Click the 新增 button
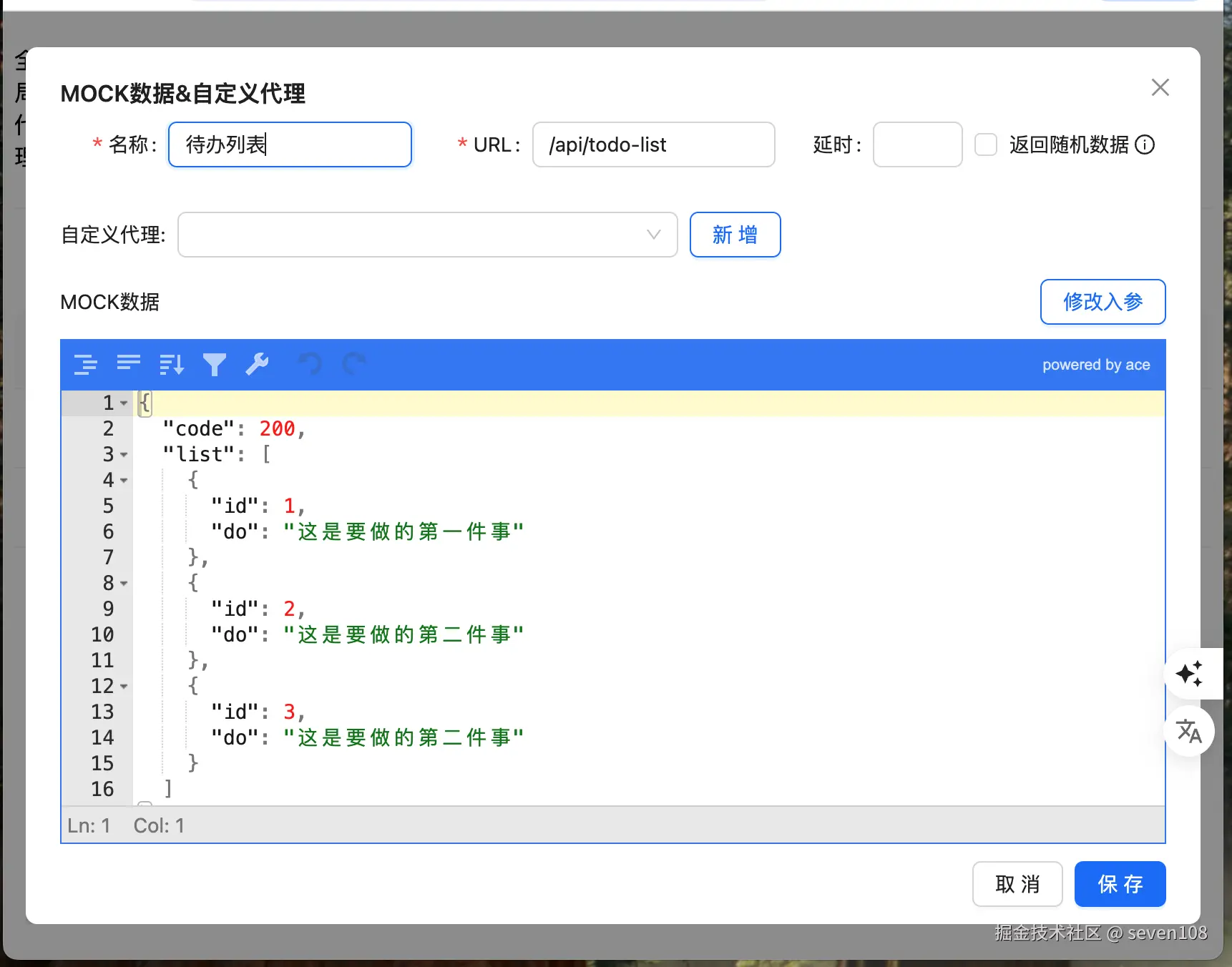1232x967 pixels. 735,235
